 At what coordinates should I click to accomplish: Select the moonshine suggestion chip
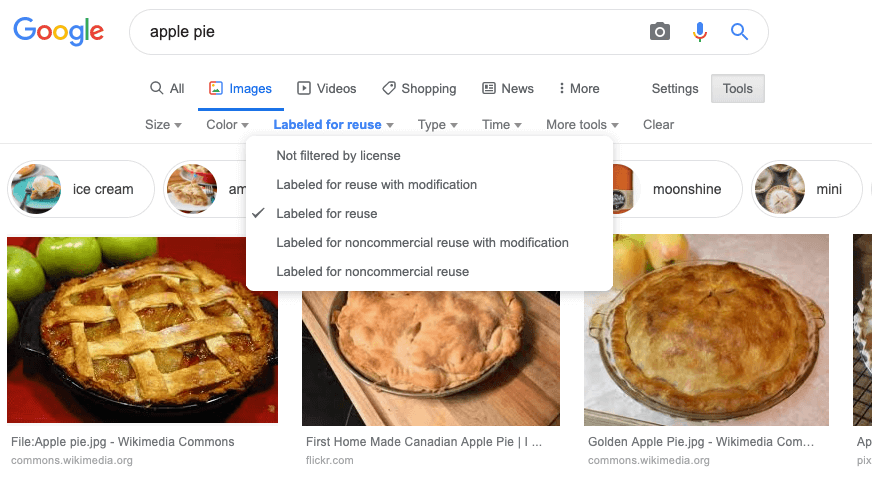click(x=677, y=189)
